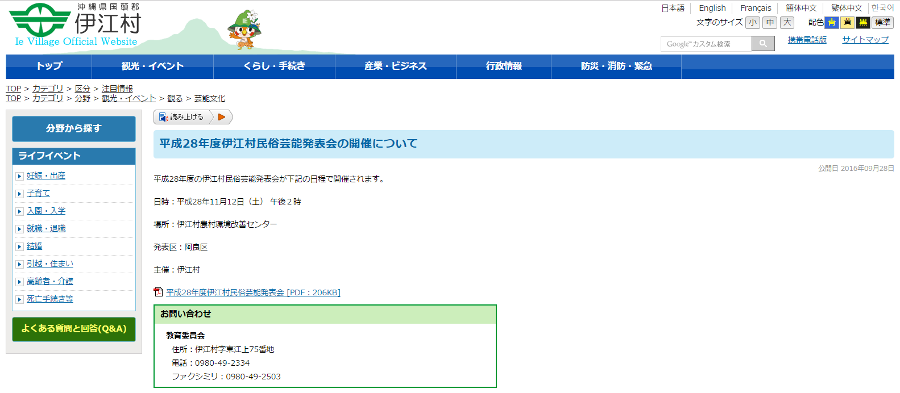This screenshot has width=900, height=393.
Task: Open the PDF icon for the 民俗芸能発表会 file
Action: tap(159, 292)
